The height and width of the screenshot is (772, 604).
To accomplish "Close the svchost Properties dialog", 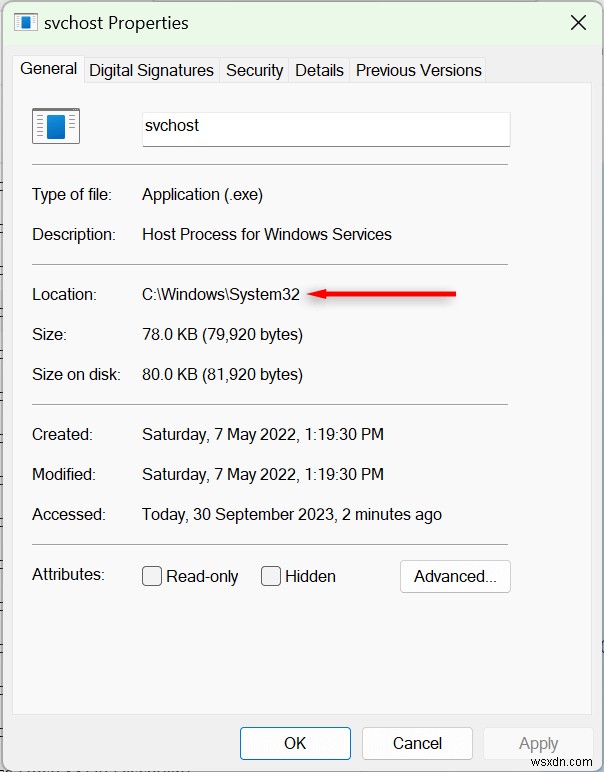I will pyautogui.click(x=578, y=23).
